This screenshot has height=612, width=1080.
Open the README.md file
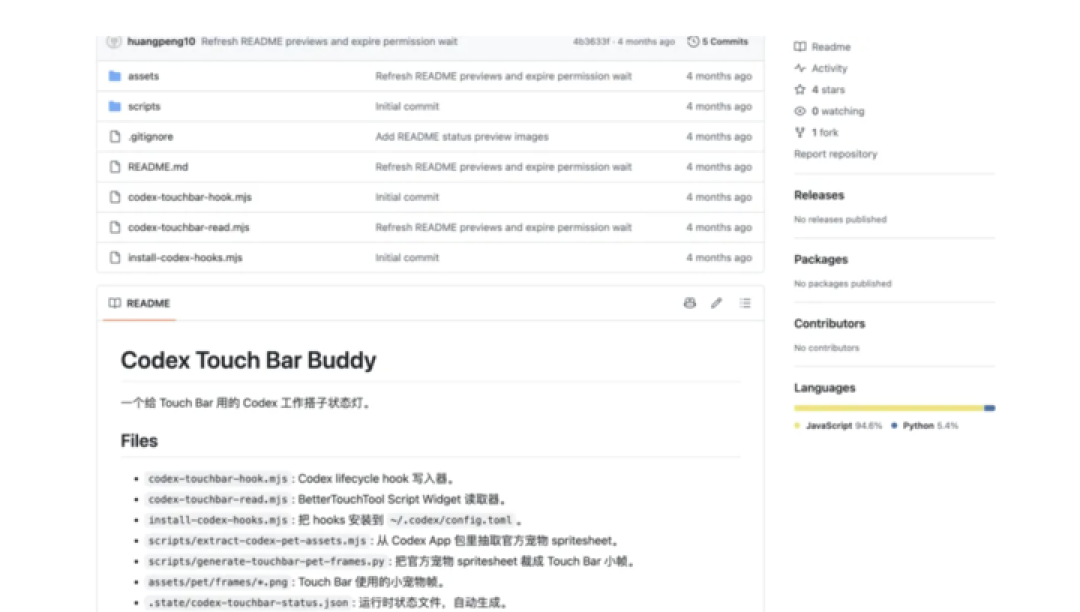point(158,167)
